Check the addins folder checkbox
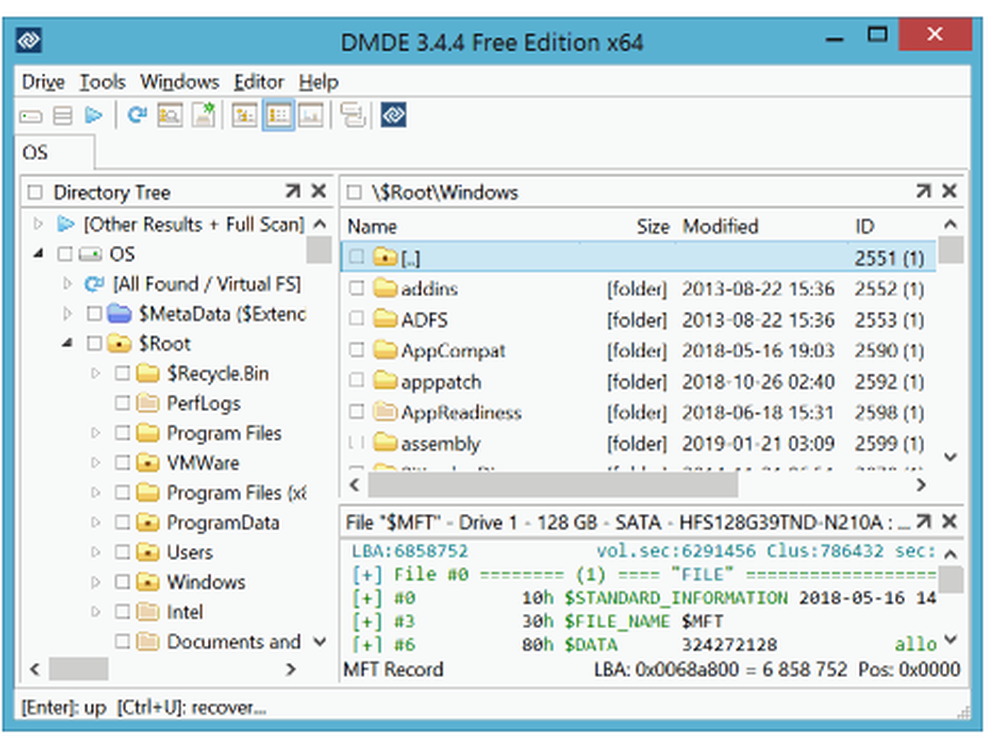This screenshot has width=1000, height=742. [x=357, y=288]
